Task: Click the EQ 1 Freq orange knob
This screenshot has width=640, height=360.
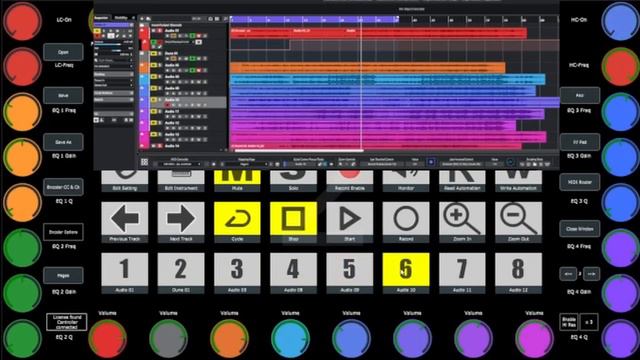Action: click(x=22, y=112)
